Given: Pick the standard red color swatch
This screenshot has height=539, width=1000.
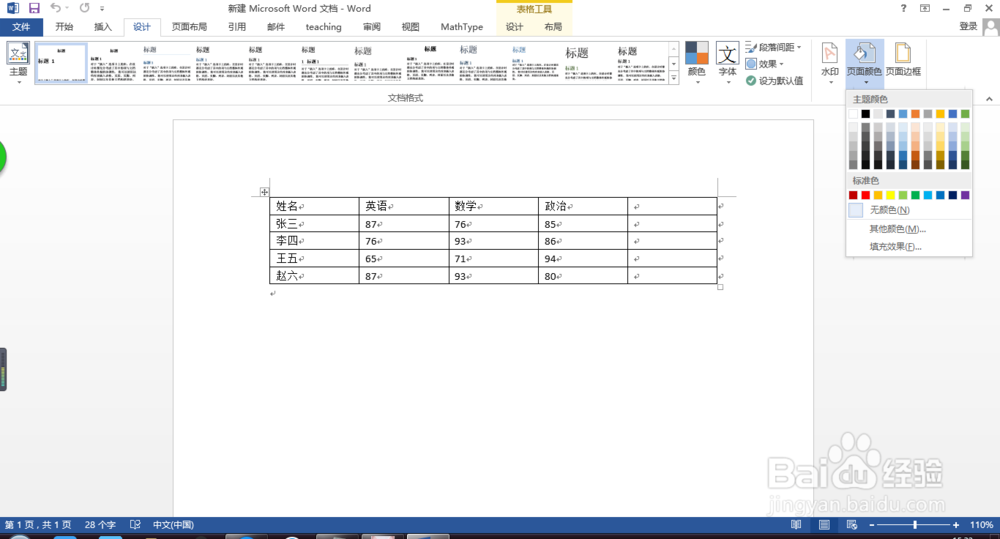Looking at the screenshot, I should 865,195.
